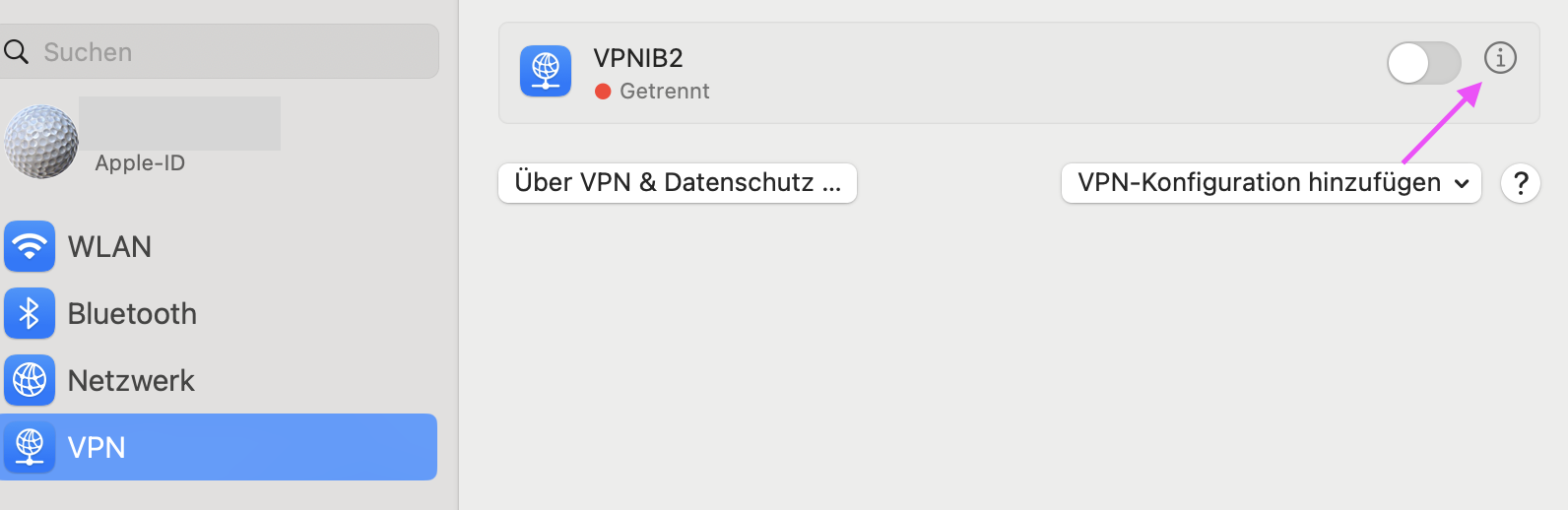
Task: Click the magnifying glass search icon
Action: pyautogui.click(x=17, y=51)
